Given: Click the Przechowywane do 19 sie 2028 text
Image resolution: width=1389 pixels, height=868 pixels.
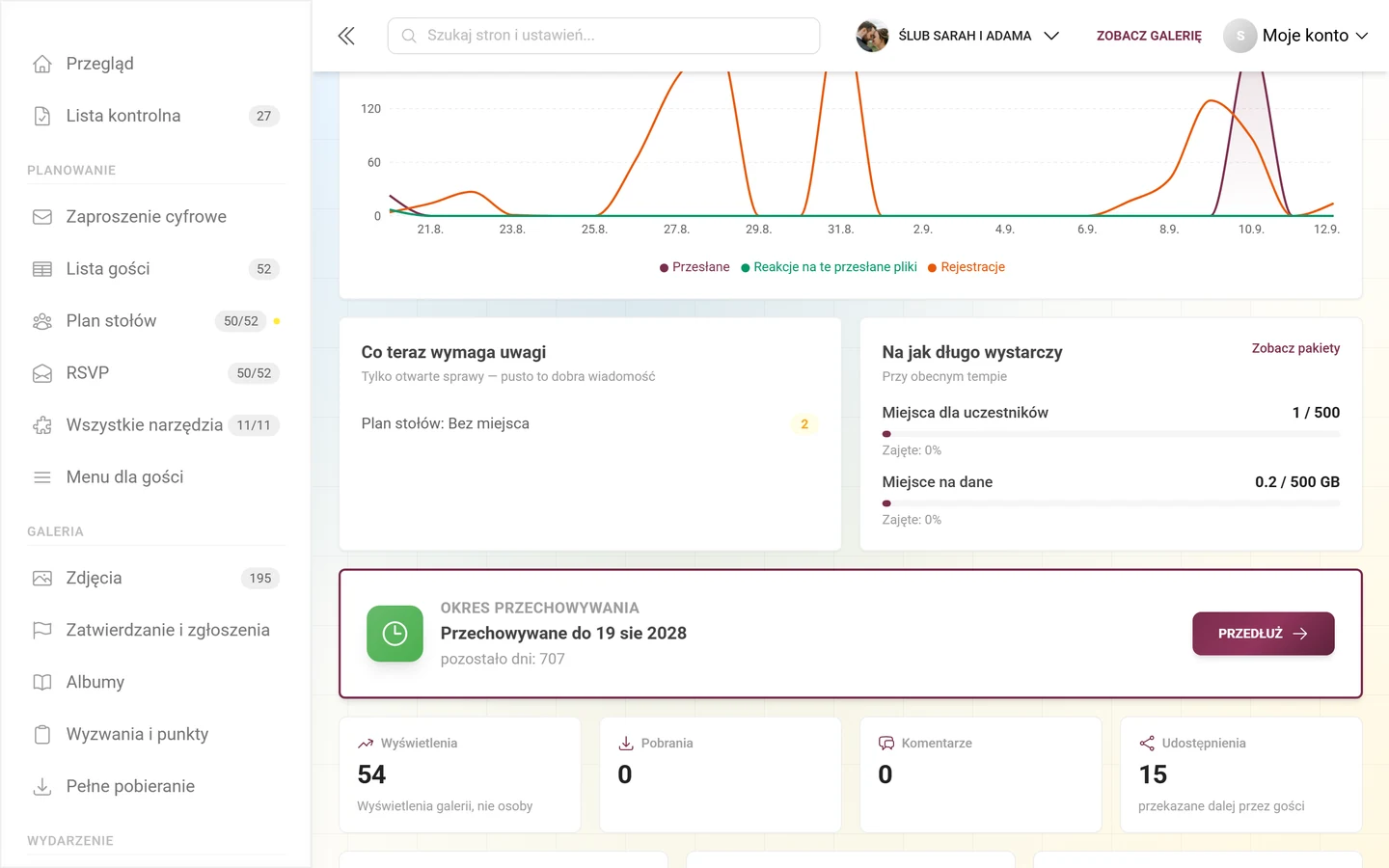Looking at the screenshot, I should [563, 634].
